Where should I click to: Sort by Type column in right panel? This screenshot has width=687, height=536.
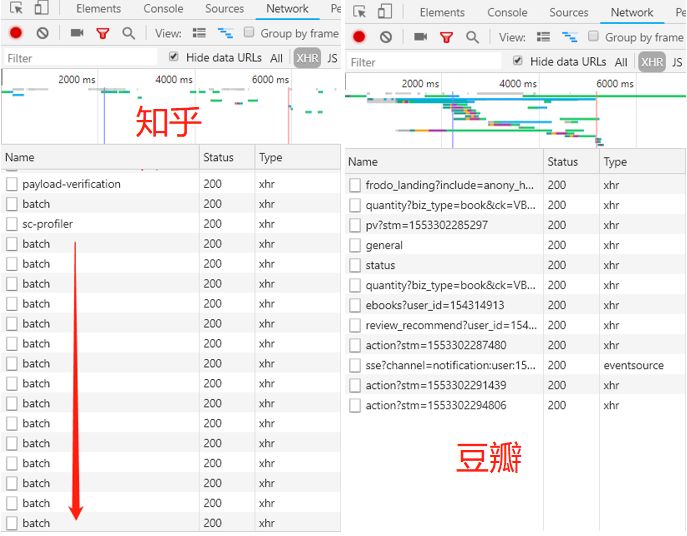point(642,162)
